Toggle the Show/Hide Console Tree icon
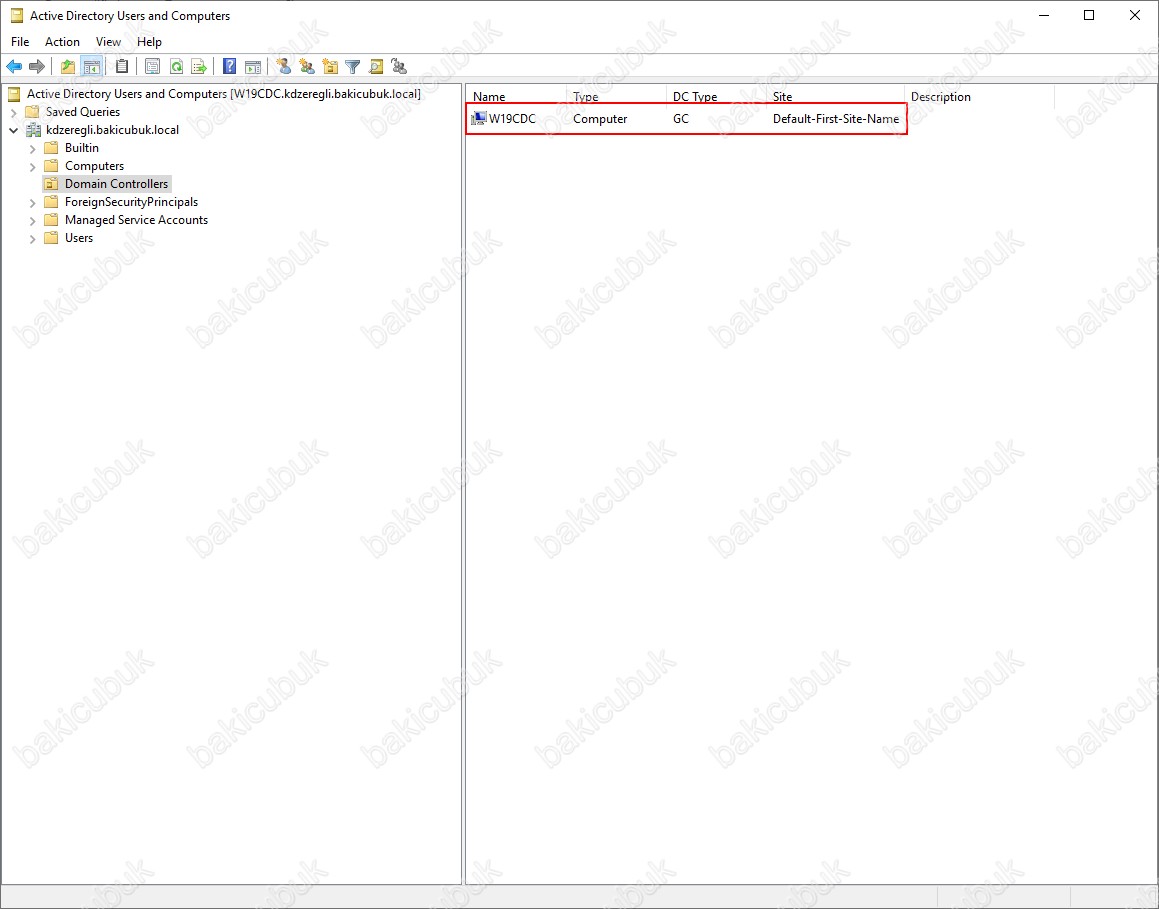 pyautogui.click(x=92, y=67)
